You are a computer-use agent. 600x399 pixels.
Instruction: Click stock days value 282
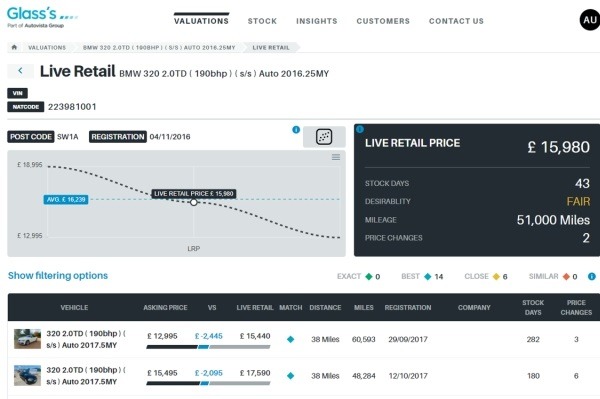click(533, 339)
